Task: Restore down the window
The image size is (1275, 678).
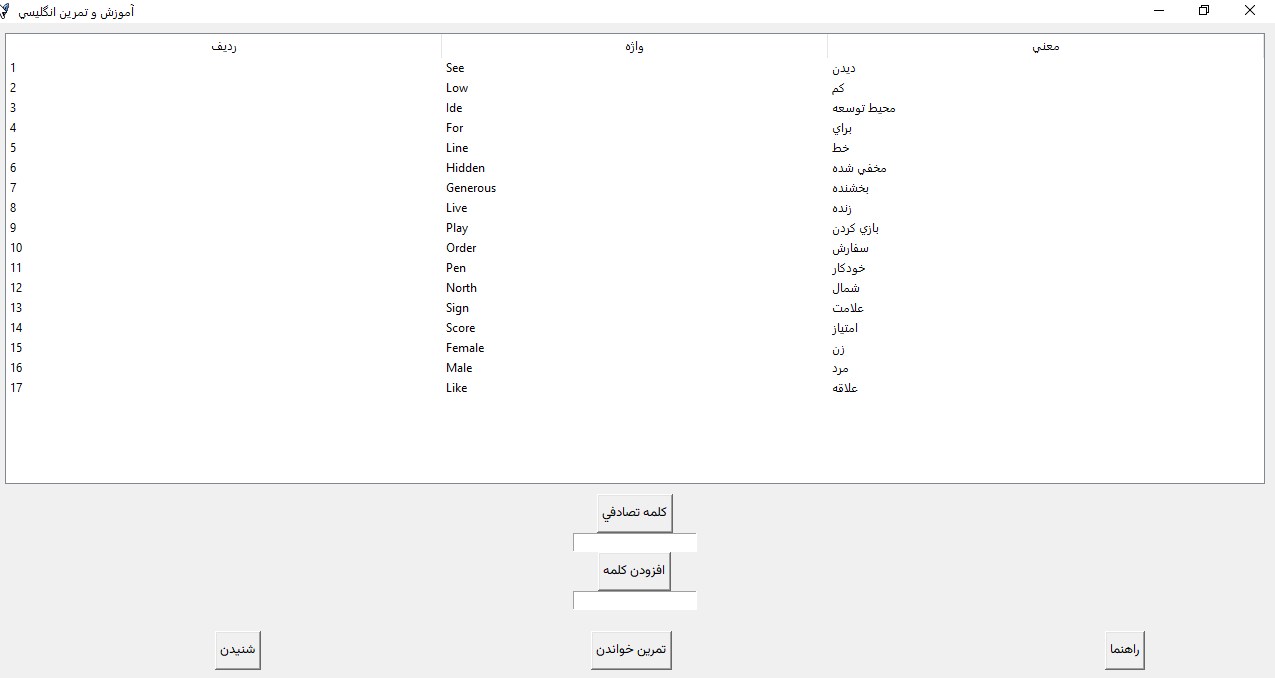Action: [1204, 10]
